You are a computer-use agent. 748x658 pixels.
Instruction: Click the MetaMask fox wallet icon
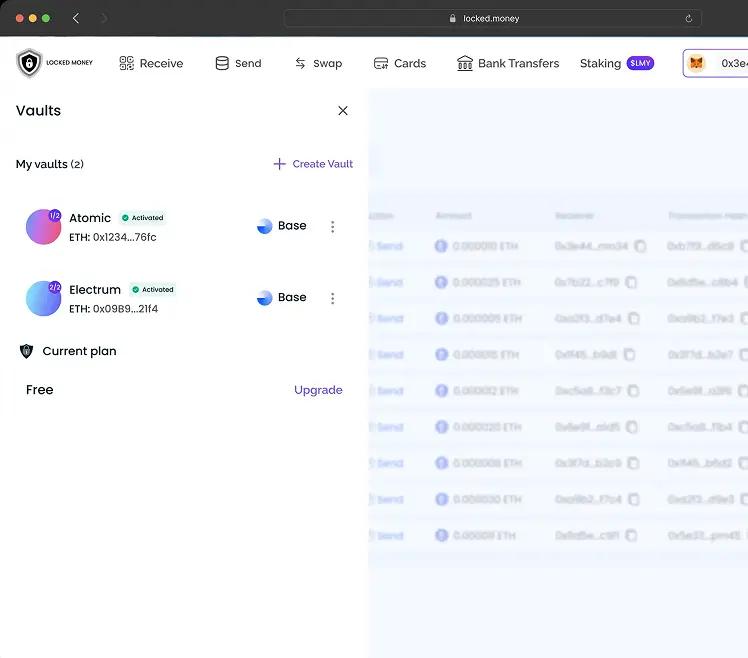[697, 63]
